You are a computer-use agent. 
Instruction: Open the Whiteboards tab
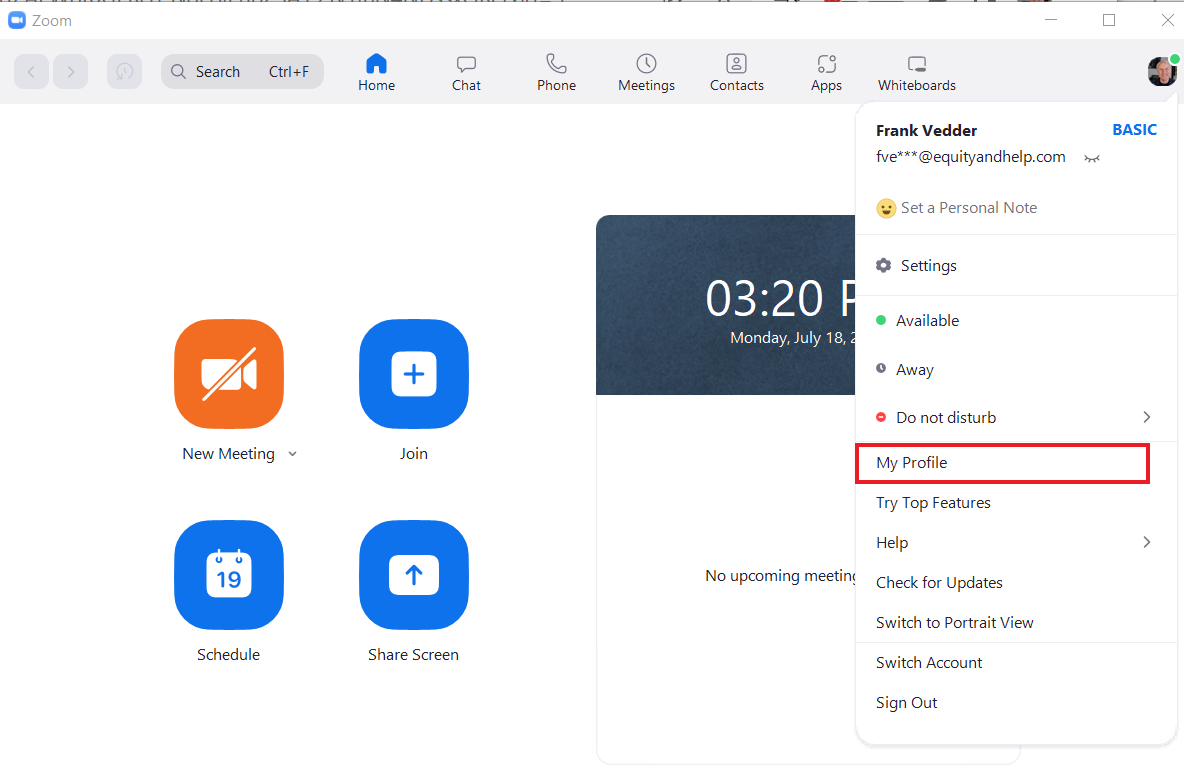(x=917, y=73)
